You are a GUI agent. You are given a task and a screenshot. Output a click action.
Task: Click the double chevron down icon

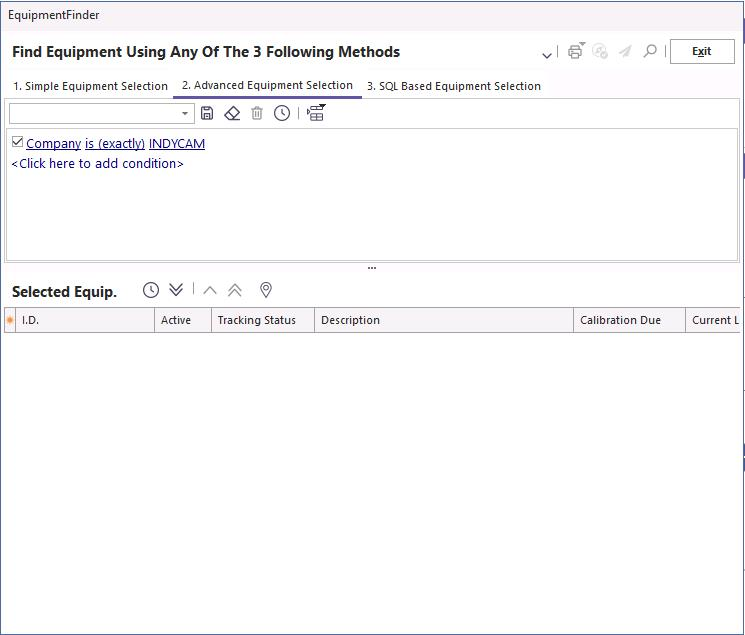[x=176, y=290]
